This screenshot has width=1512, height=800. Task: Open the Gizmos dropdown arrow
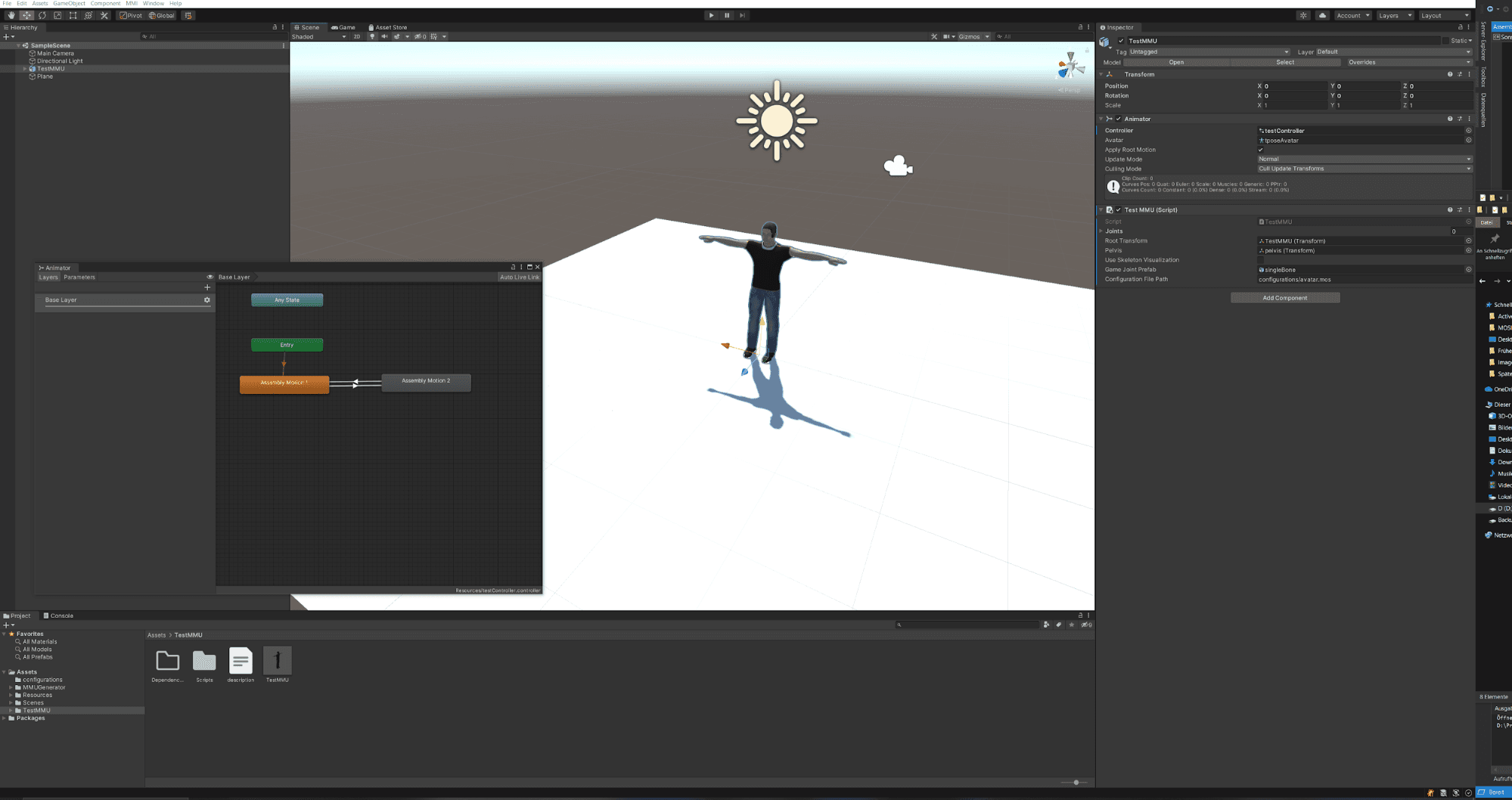[x=987, y=36]
